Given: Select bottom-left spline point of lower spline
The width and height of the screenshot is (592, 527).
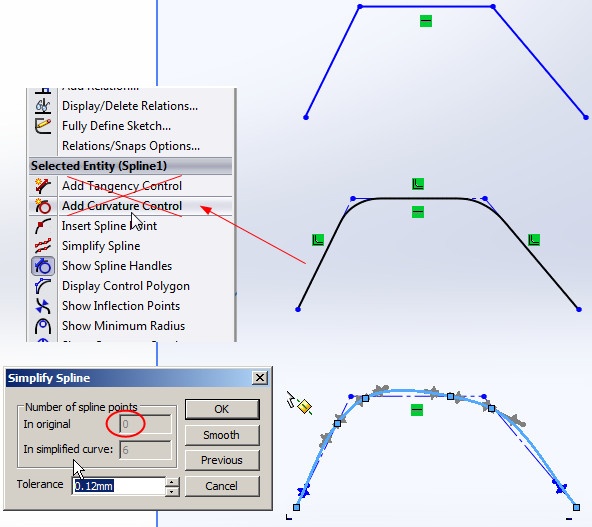Looking at the screenshot, I should pos(296,507).
